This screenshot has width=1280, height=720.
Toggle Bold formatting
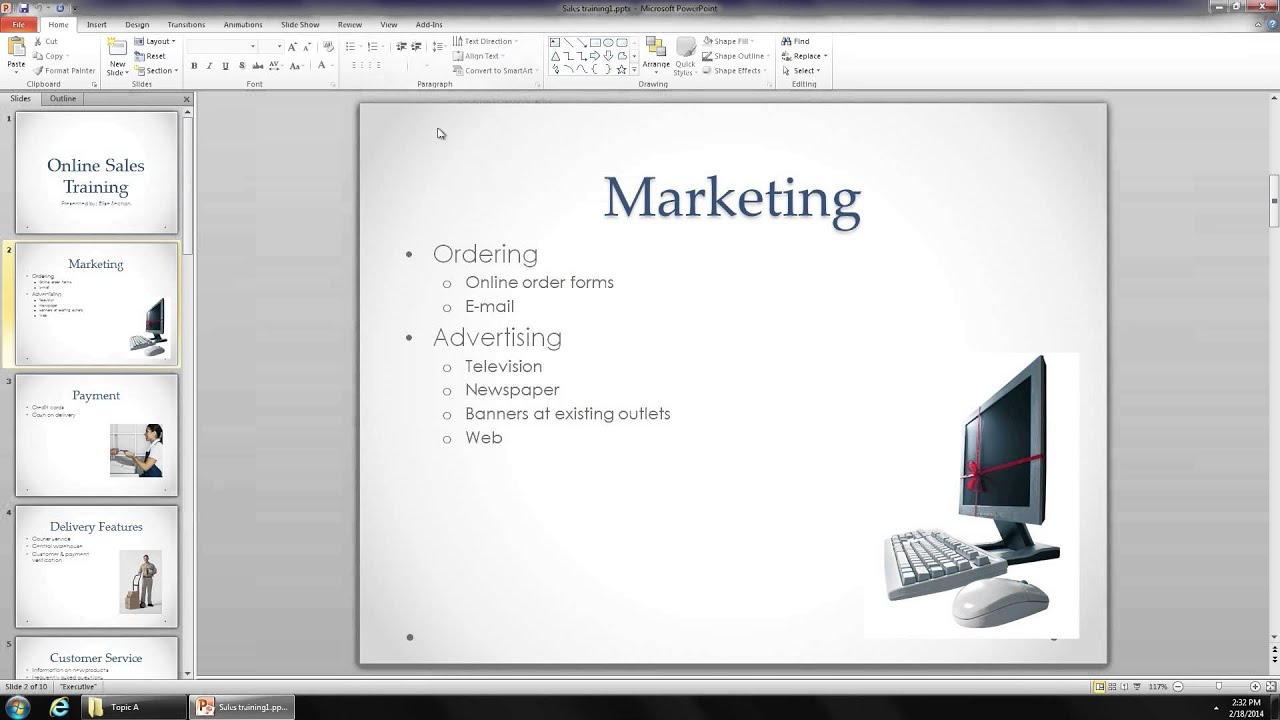tap(194, 66)
